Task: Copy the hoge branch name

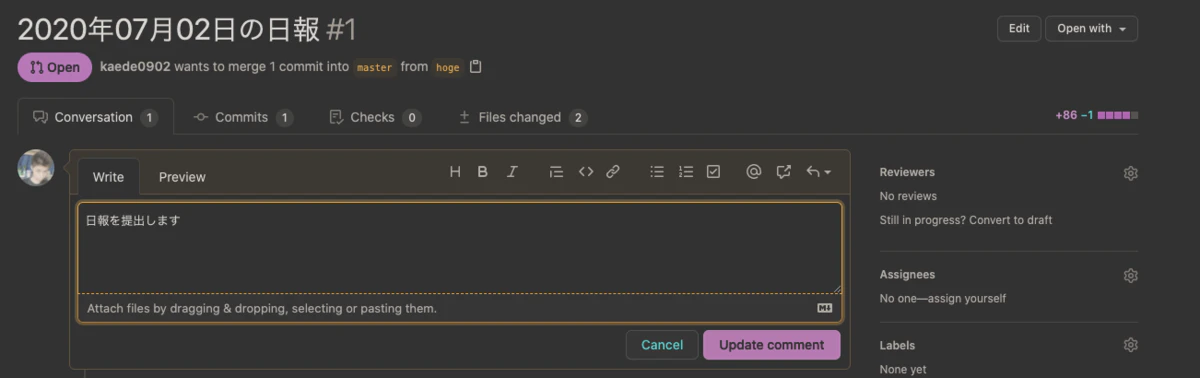Action: 476,67
